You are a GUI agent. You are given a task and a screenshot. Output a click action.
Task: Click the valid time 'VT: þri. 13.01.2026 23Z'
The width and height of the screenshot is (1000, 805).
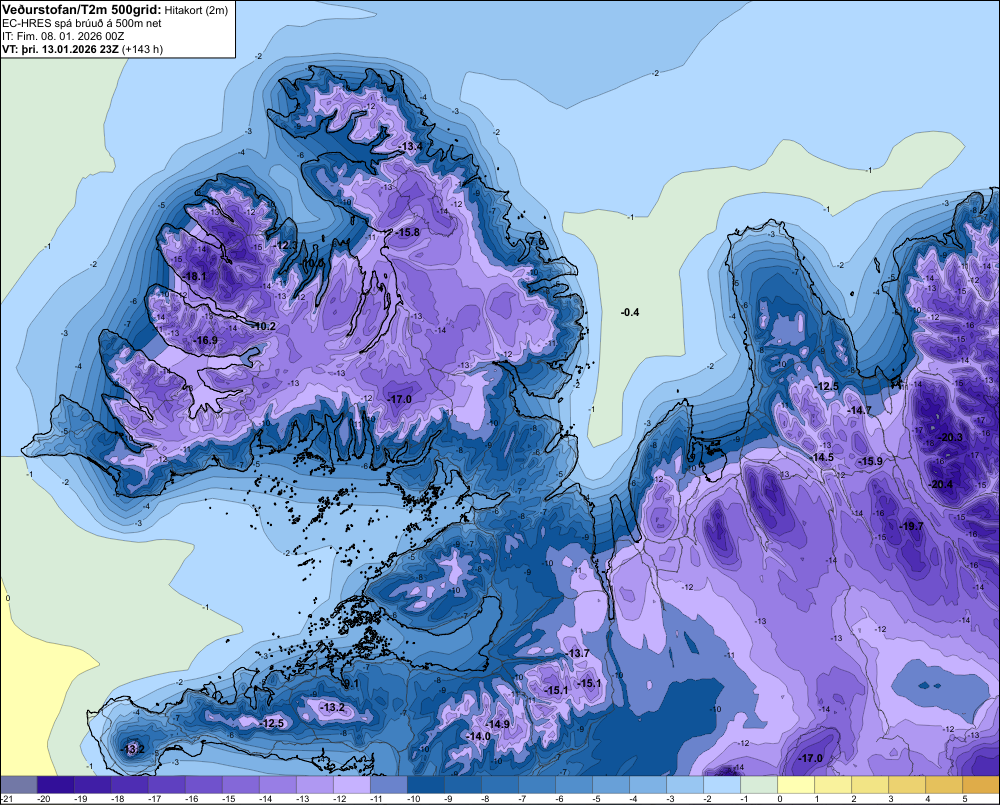60,49
